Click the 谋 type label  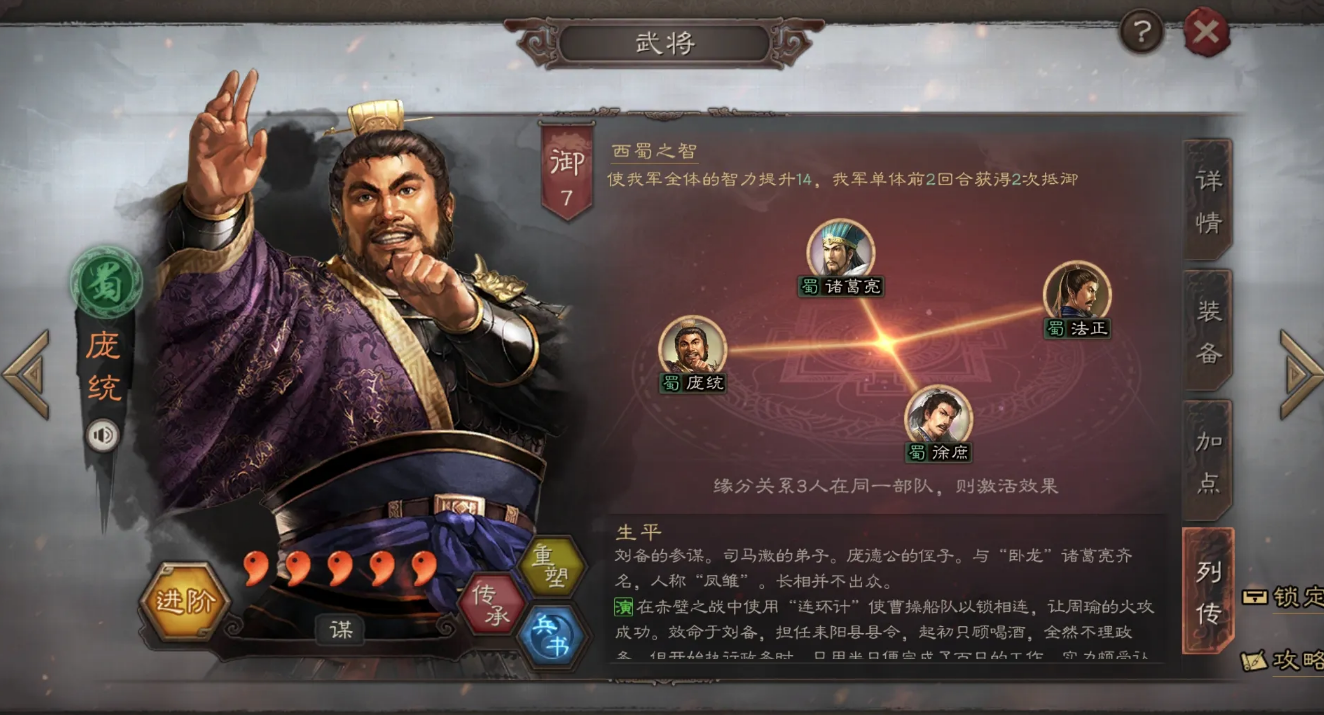click(x=340, y=629)
